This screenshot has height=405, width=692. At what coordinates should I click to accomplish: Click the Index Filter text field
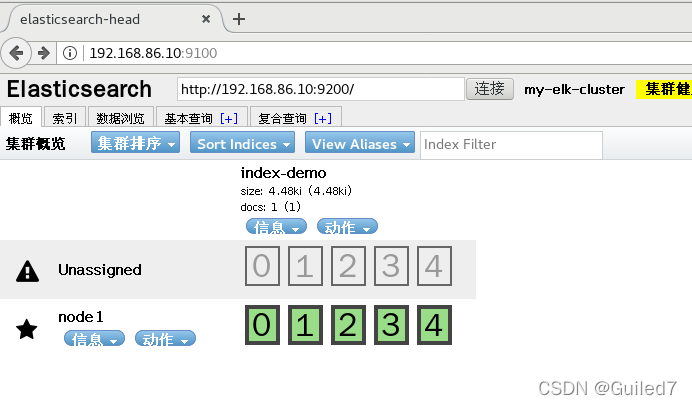(511, 145)
